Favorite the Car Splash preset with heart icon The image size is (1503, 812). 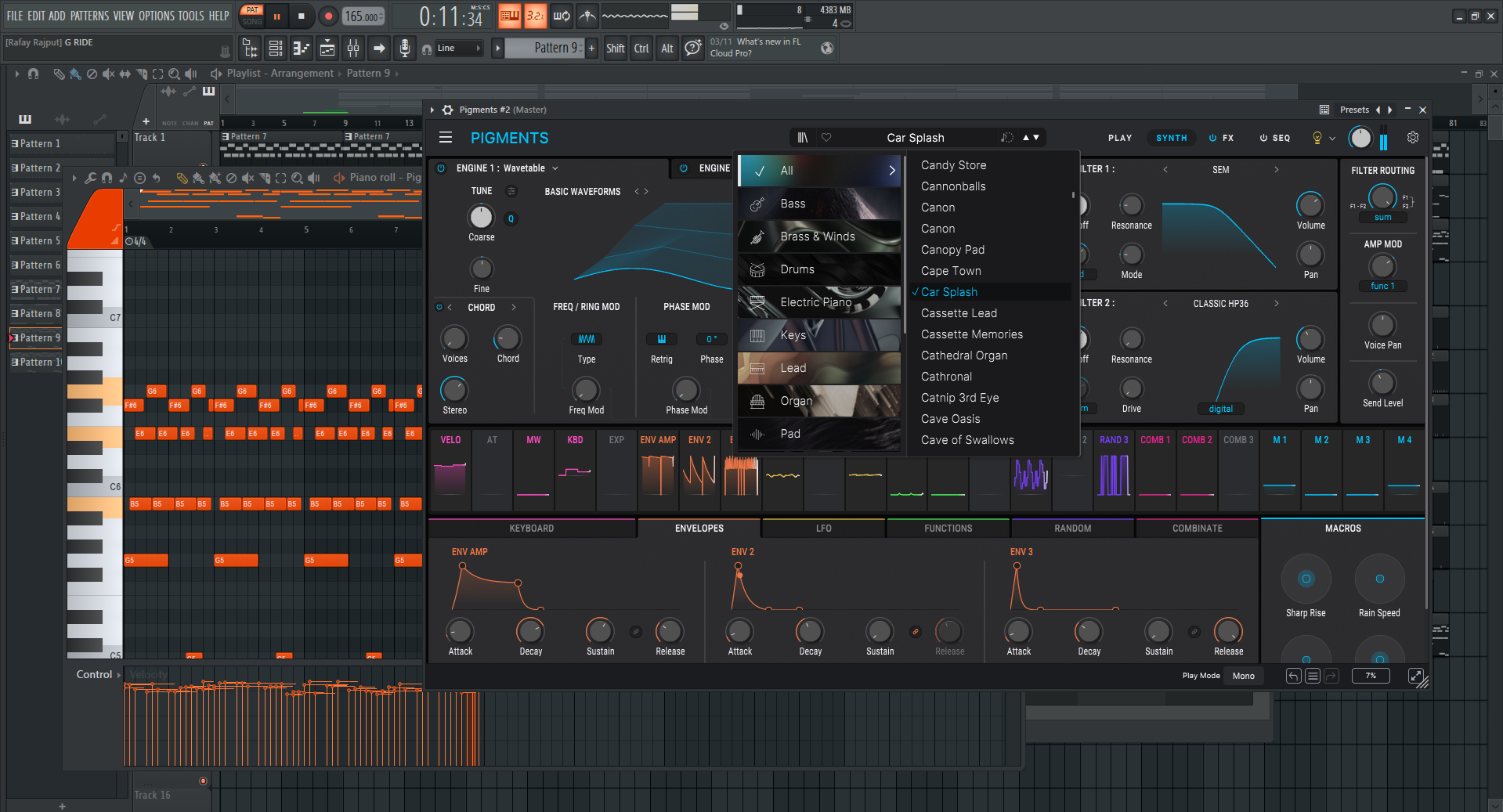(x=826, y=138)
